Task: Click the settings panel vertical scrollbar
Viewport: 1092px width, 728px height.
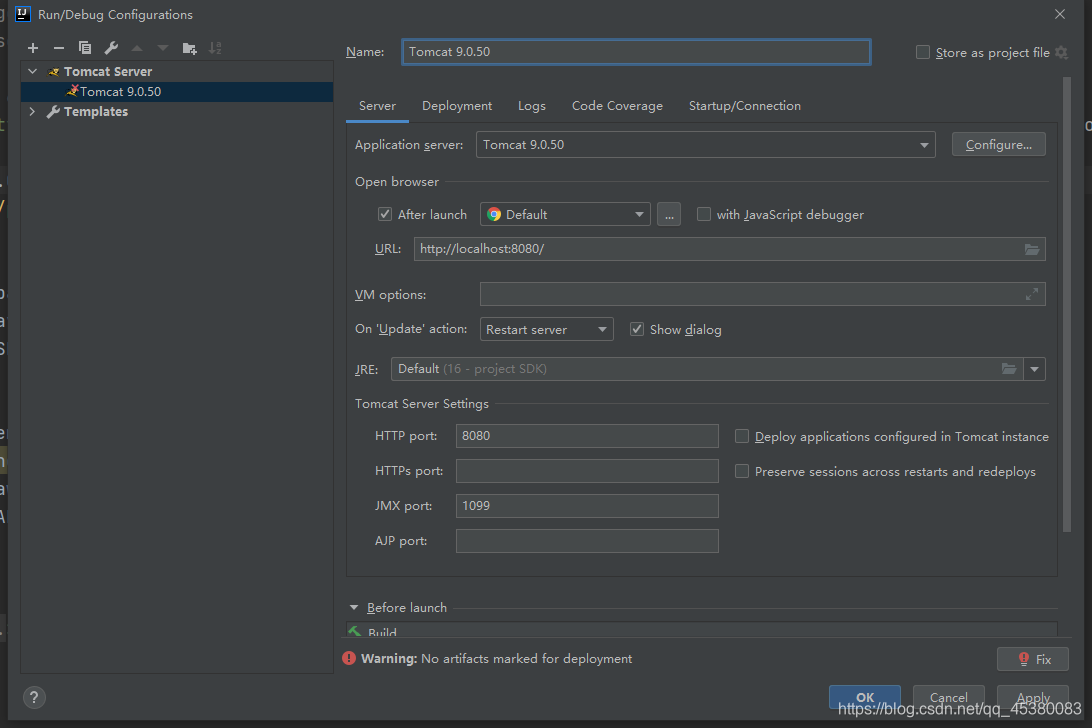Action: pyautogui.click(x=1067, y=304)
